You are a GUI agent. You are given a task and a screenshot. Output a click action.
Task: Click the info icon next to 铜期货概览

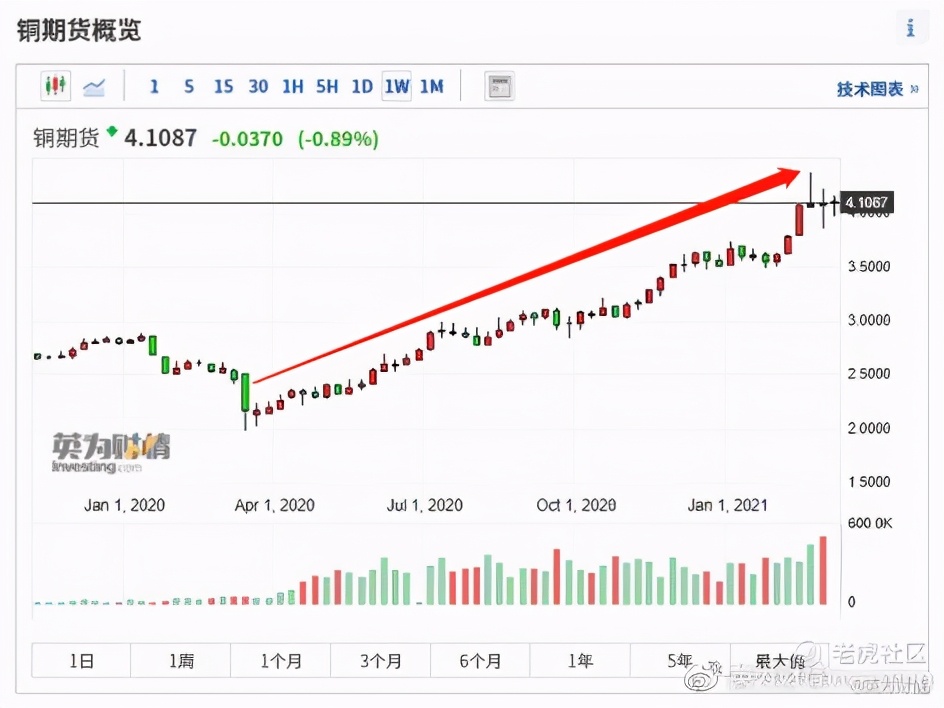click(910, 28)
